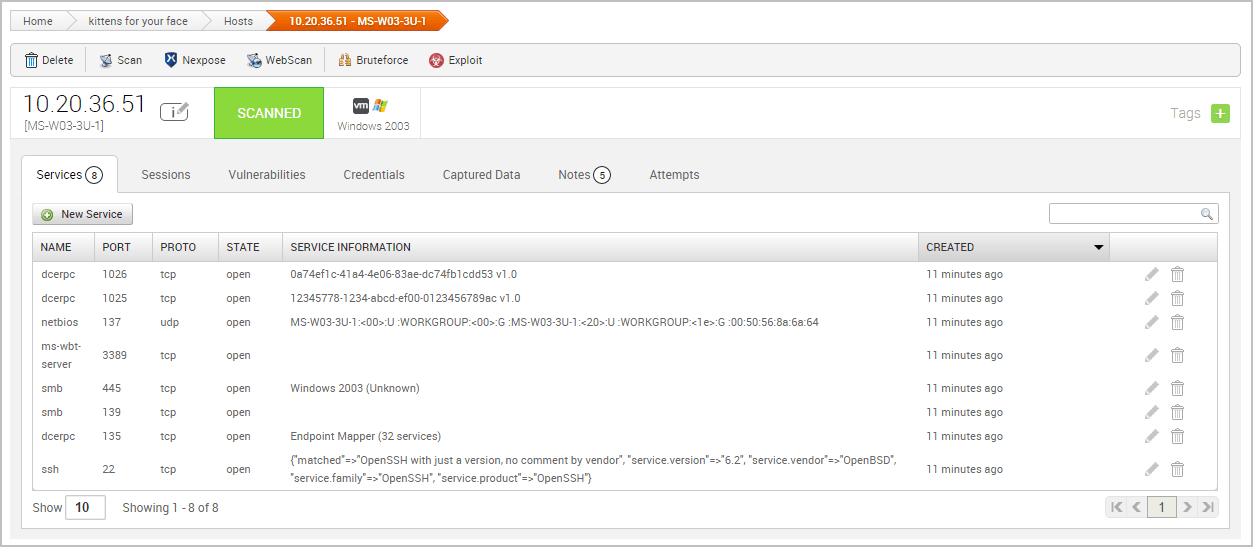Go to the last page of services
1253x547 pixels.
[1208, 507]
